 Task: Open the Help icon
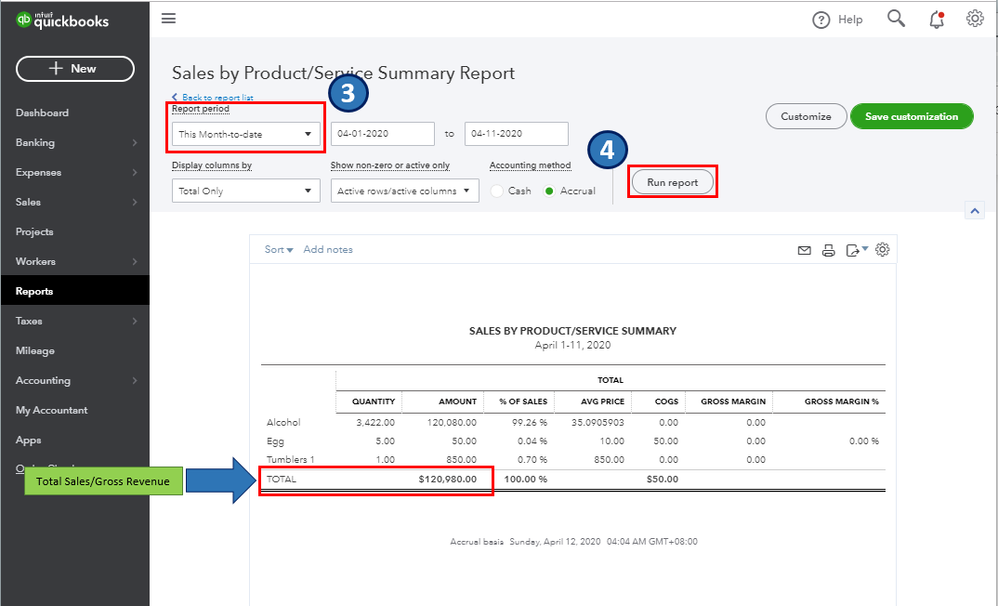pyautogui.click(x=822, y=20)
